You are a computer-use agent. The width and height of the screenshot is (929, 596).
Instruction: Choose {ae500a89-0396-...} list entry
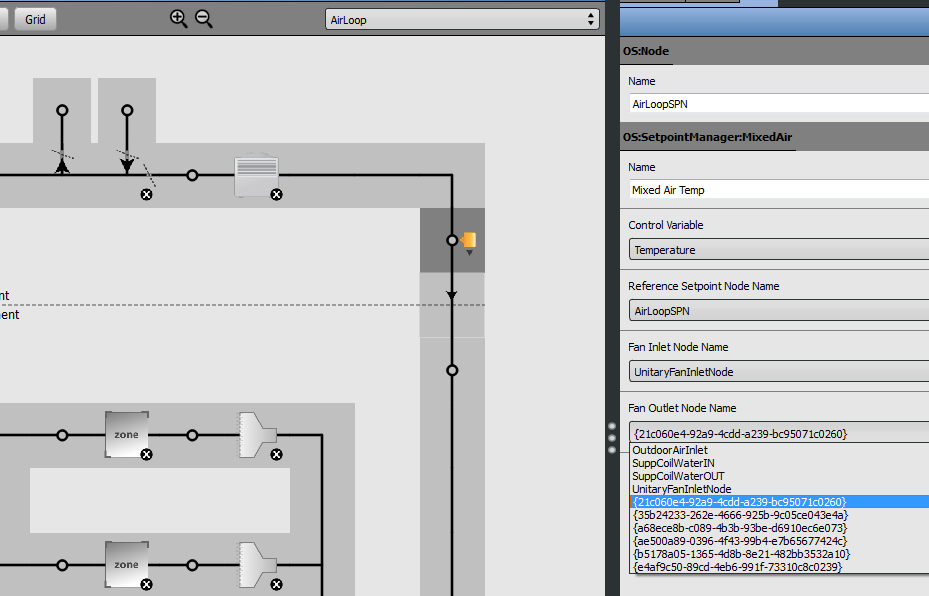coord(779,541)
